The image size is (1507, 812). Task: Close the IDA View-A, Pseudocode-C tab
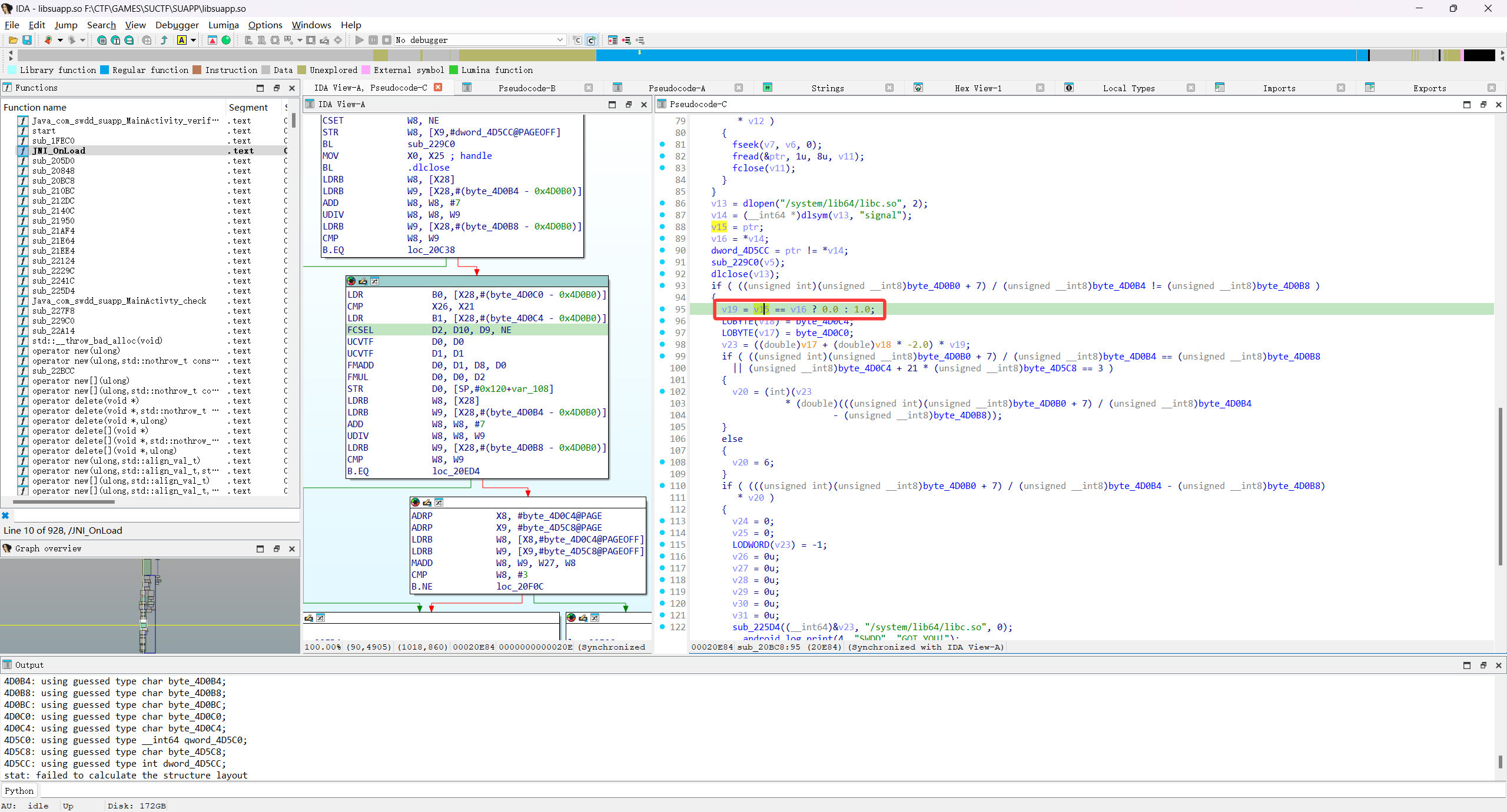(x=438, y=87)
